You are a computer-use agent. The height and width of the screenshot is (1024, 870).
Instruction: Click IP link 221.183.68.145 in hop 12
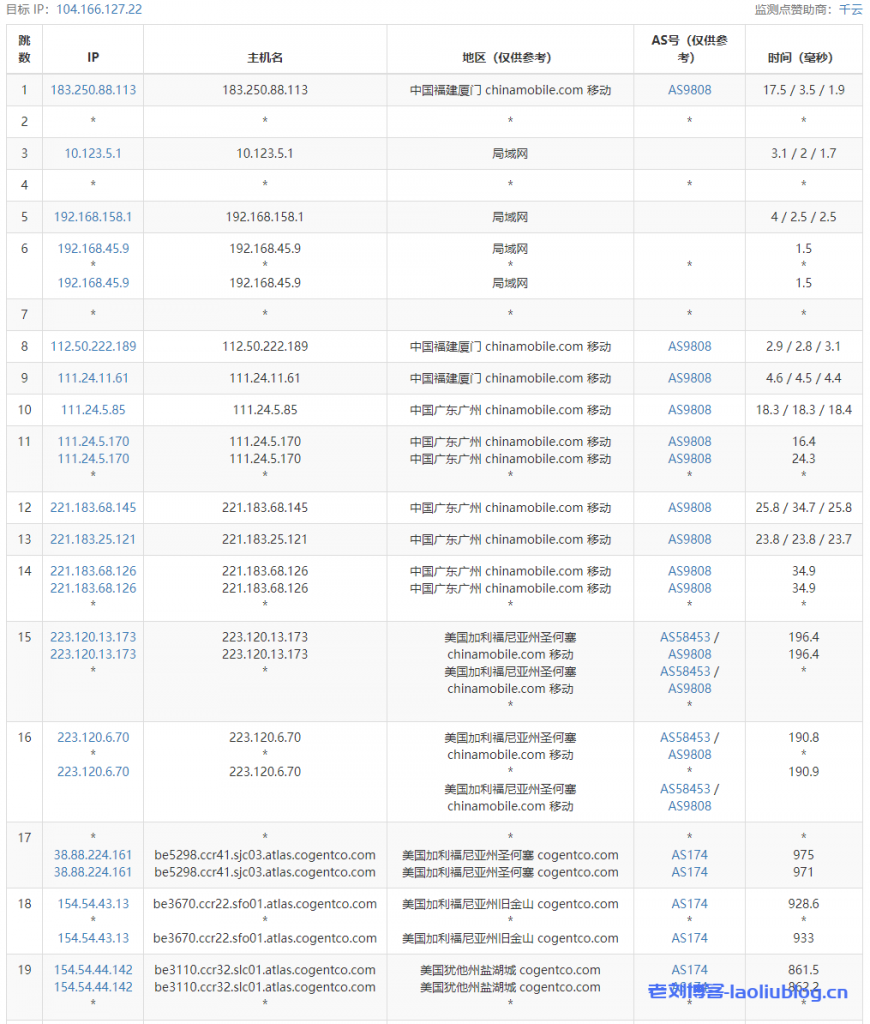pyautogui.click(x=93, y=507)
